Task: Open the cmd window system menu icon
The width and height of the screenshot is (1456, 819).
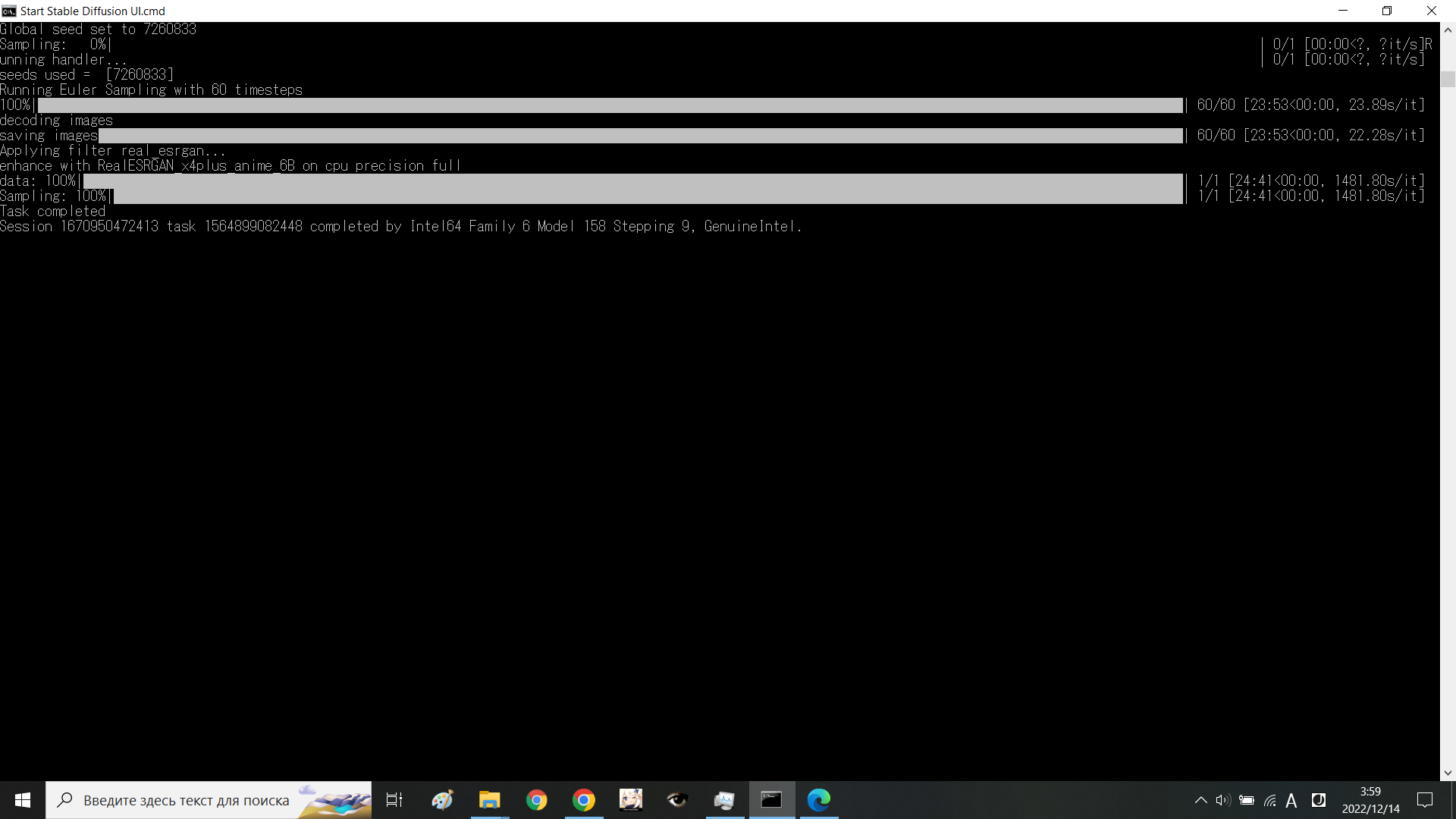Action: 9,11
